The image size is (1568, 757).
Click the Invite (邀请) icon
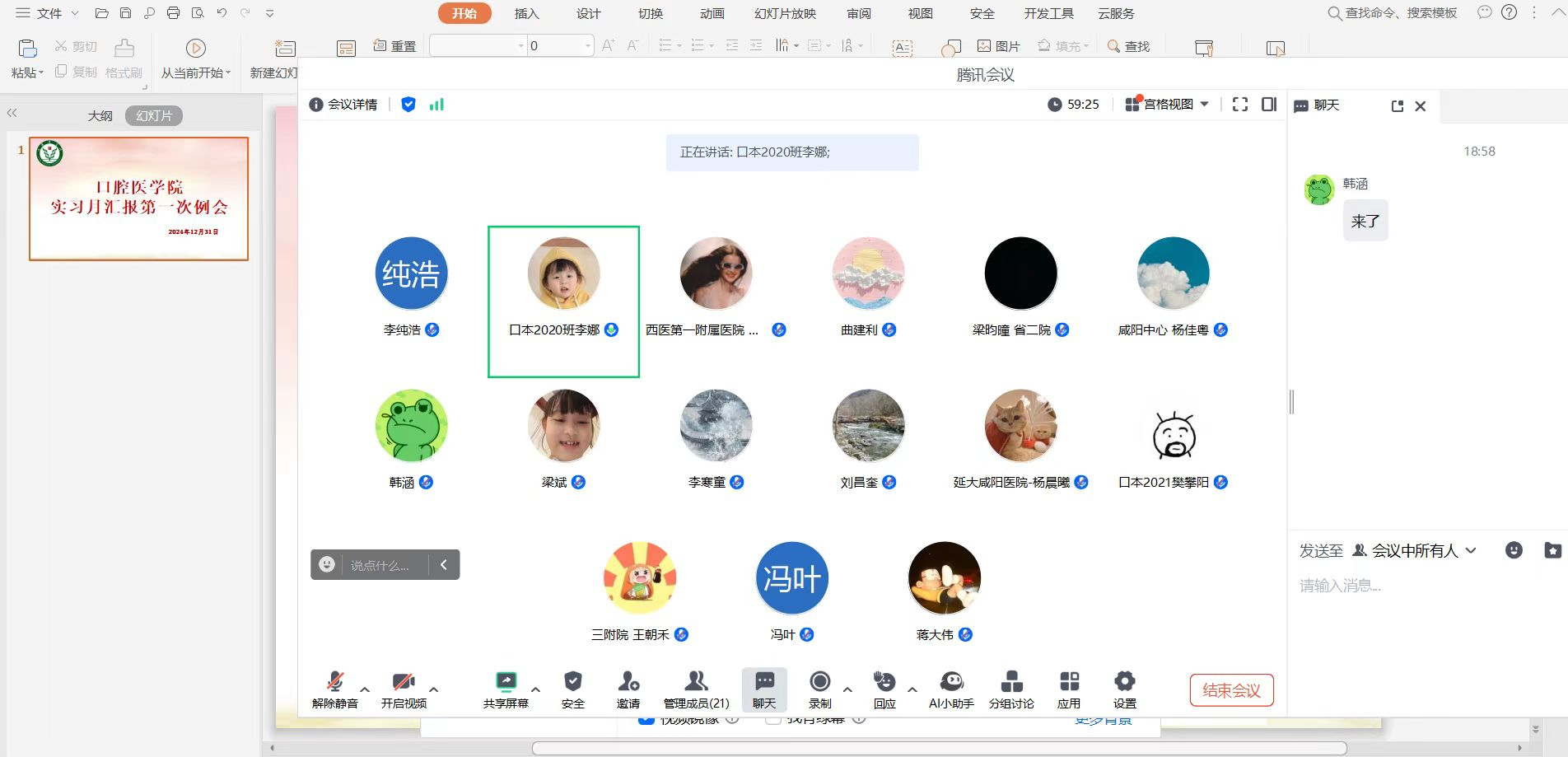coord(628,682)
